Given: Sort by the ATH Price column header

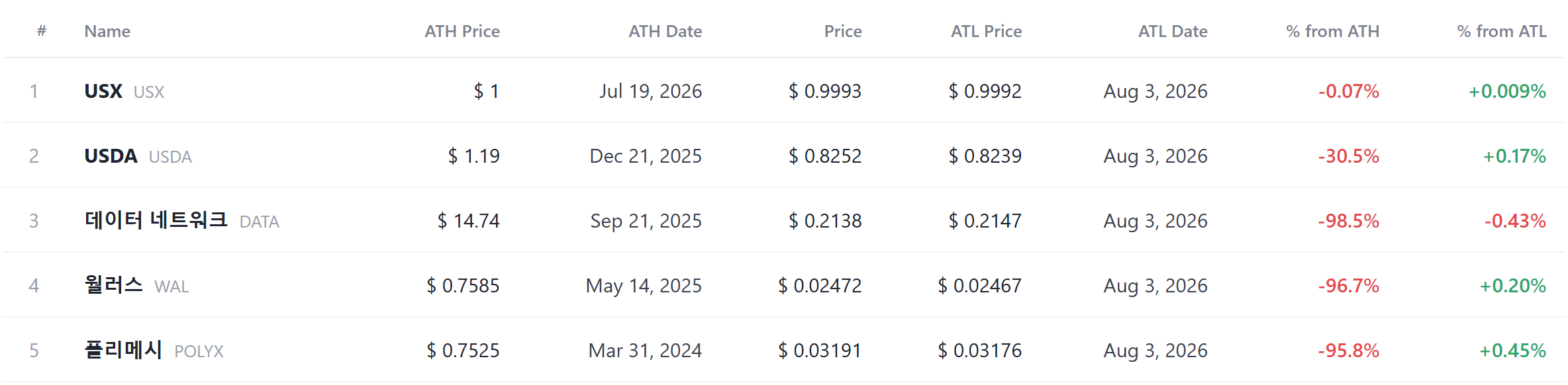Looking at the screenshot, I should point(462,31).
